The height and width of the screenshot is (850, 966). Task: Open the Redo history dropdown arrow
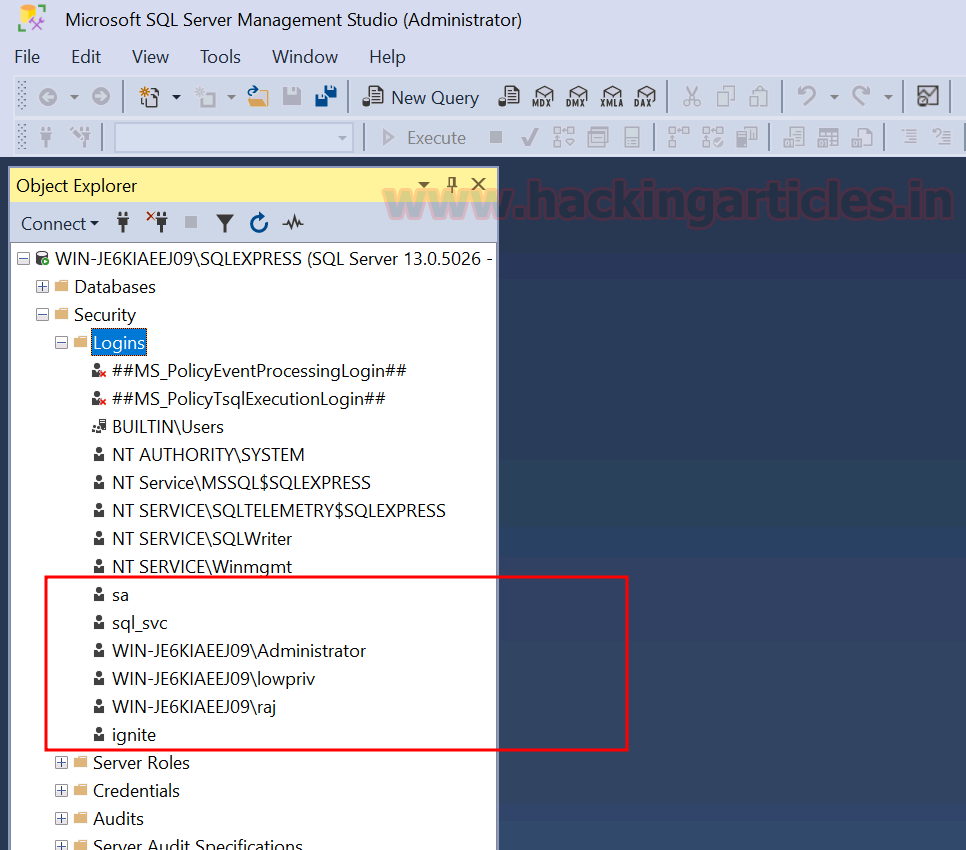click(888, 97)
